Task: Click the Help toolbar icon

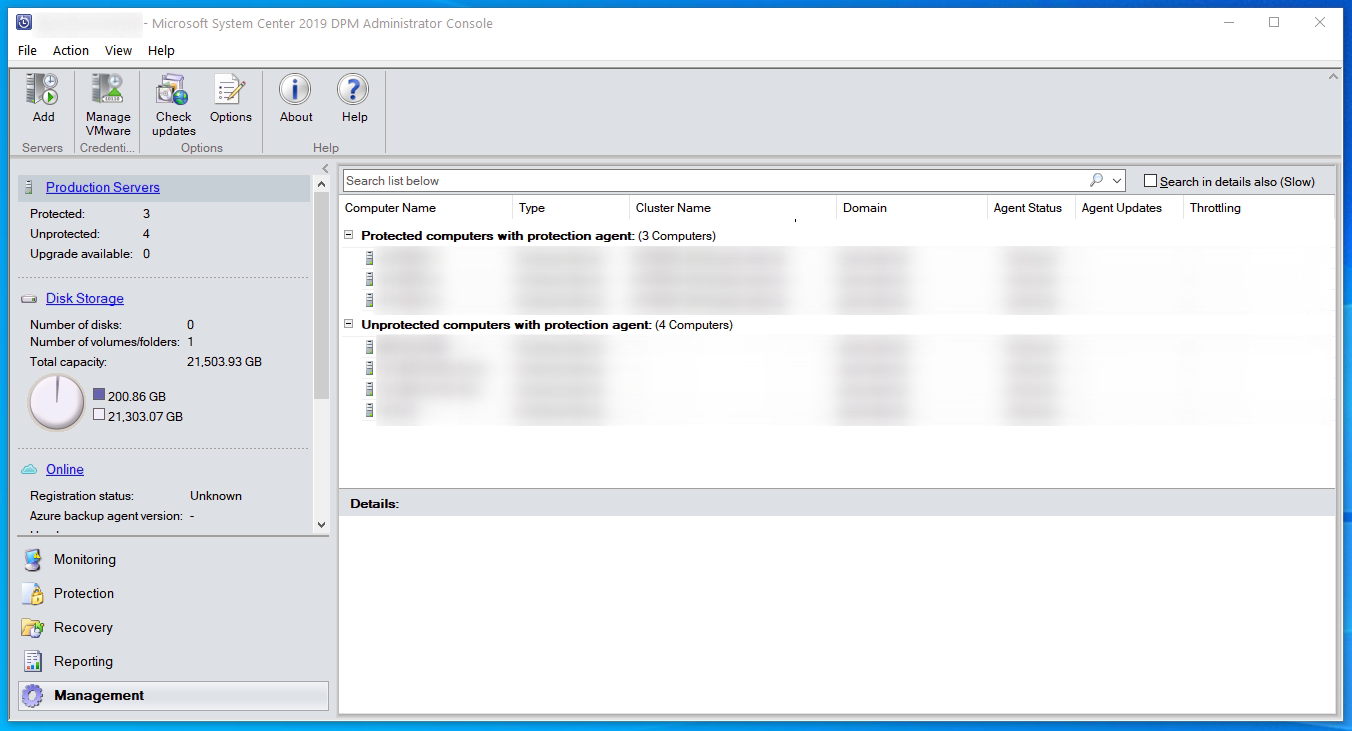Action: click(354, 90)
